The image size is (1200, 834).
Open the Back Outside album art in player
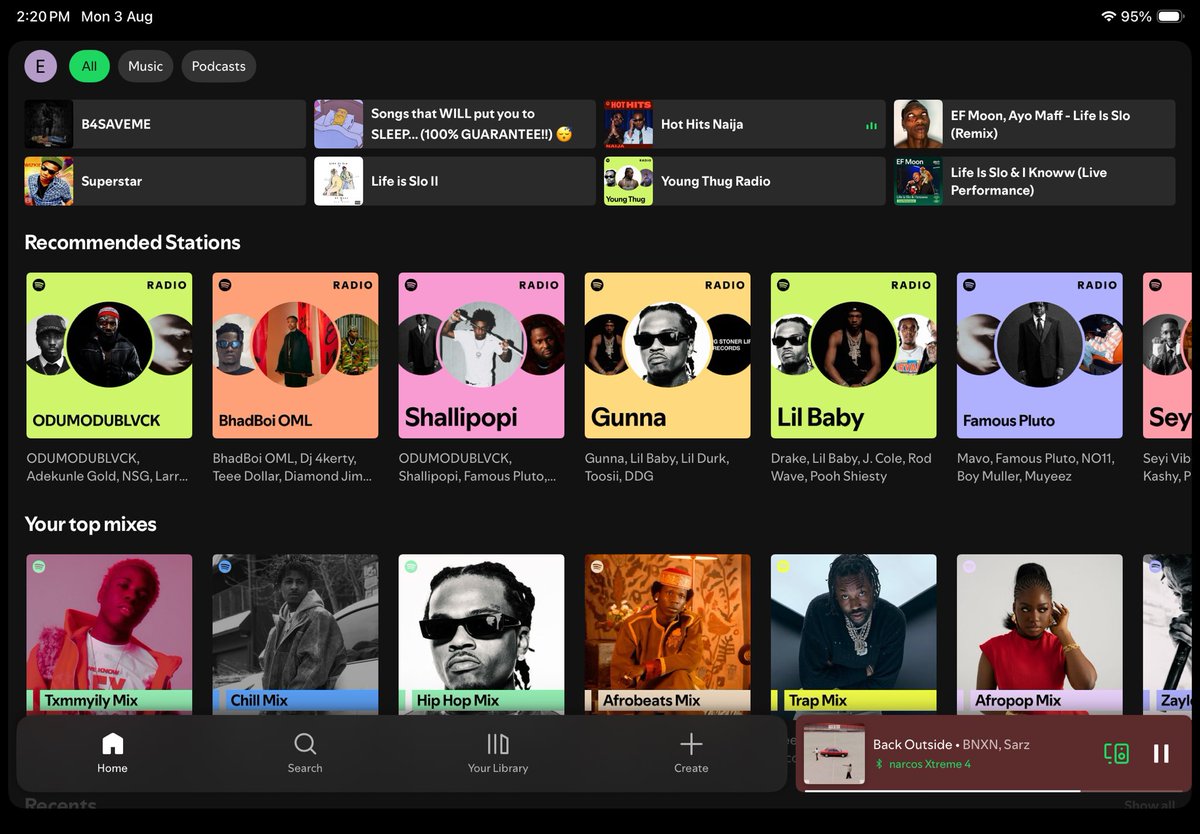pos(834,754)
